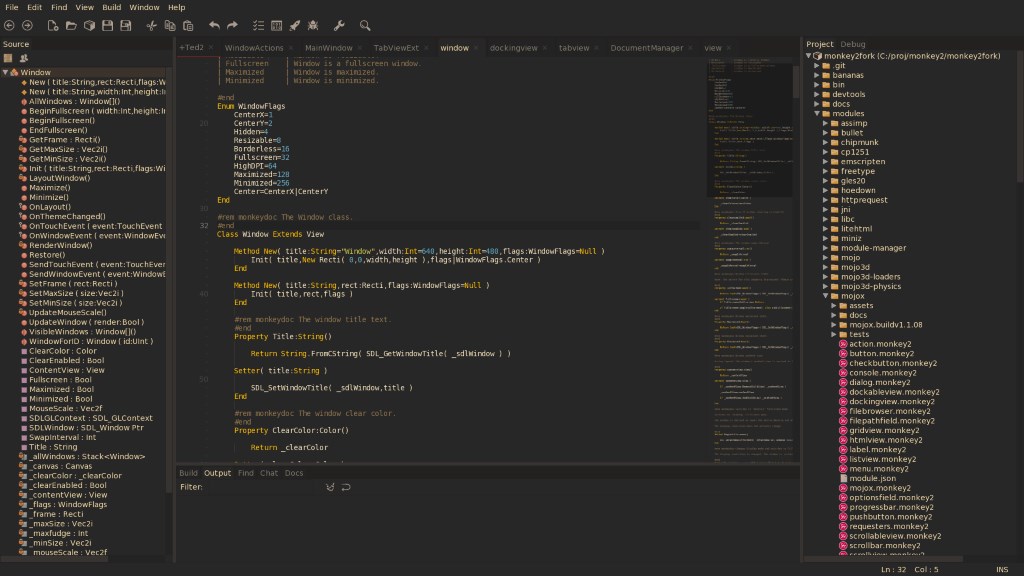Open the Build menu
This screenshot has height=576, width=1024.
[x=112, y=7]
